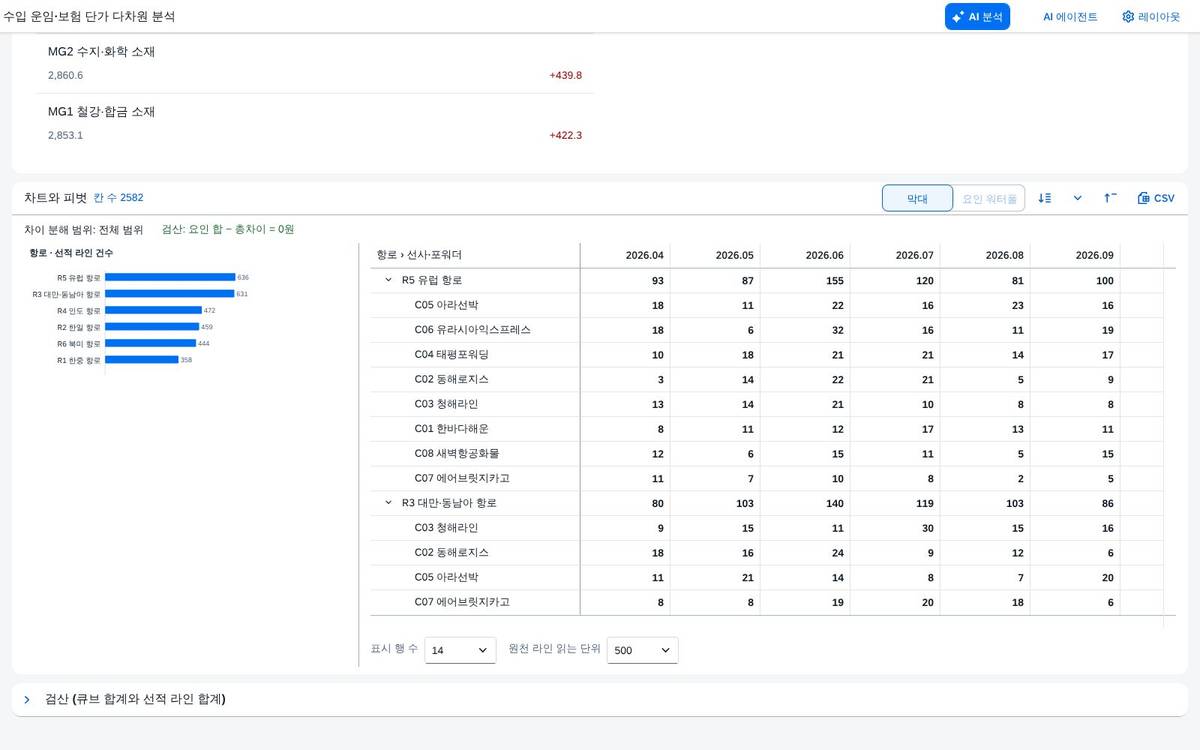Click the collapse-up arrow icon
The height and width of the screenshot is (750, 1200).
click(x=1110, y=198)
